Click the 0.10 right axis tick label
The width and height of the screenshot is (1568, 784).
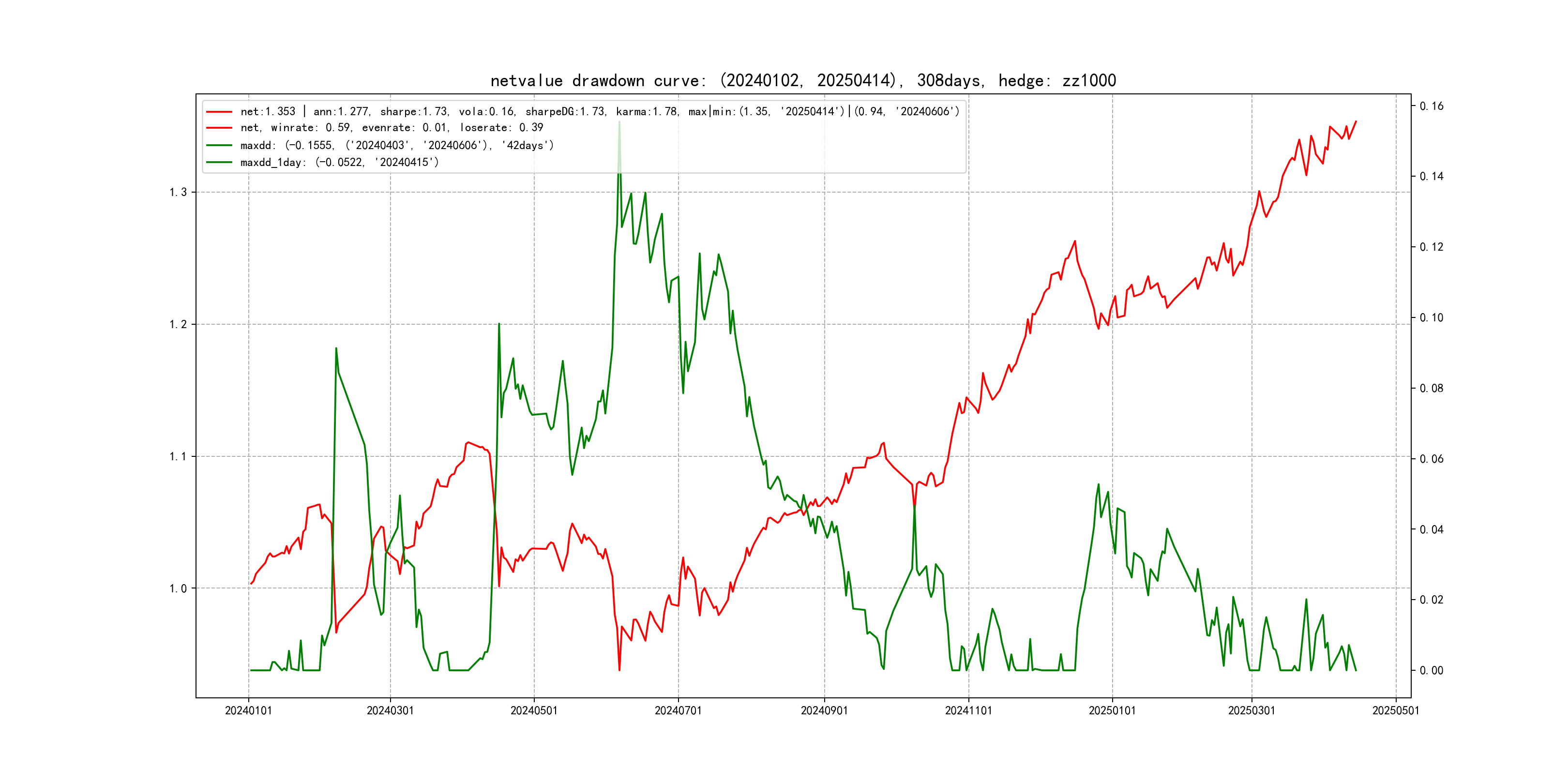point(1431,318)
